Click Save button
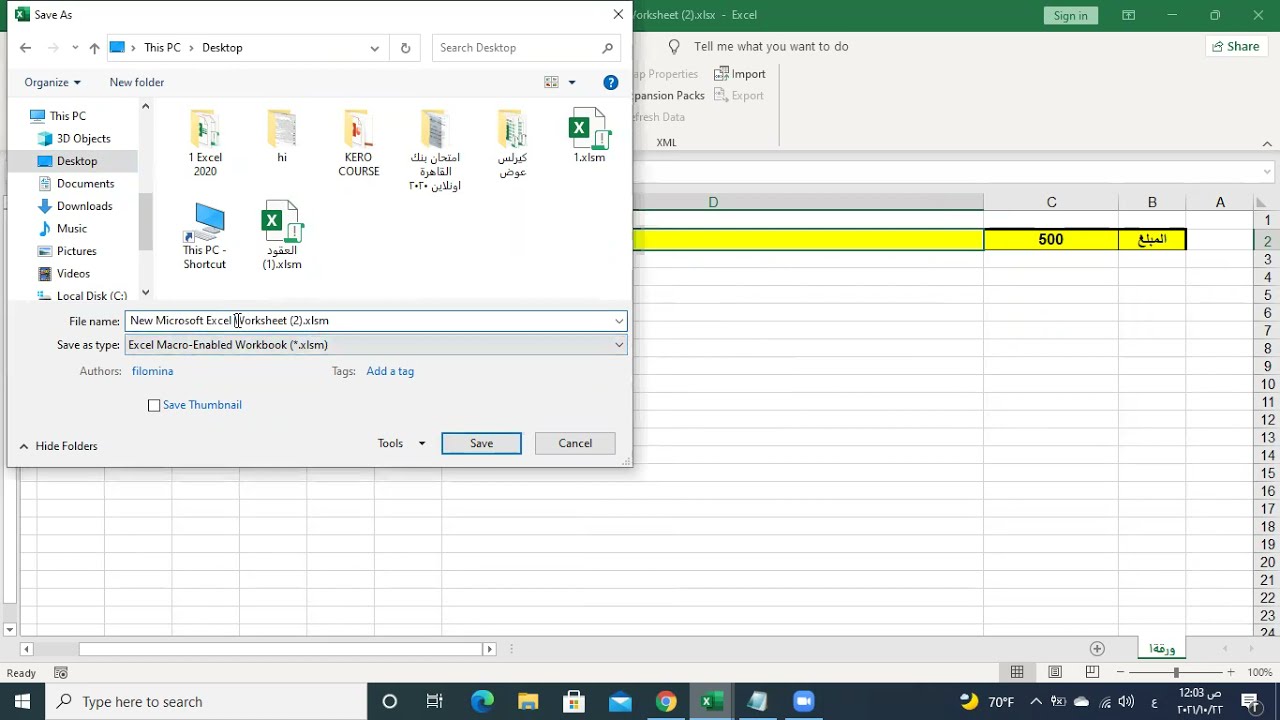1280x720 pixels. (481, 443)
